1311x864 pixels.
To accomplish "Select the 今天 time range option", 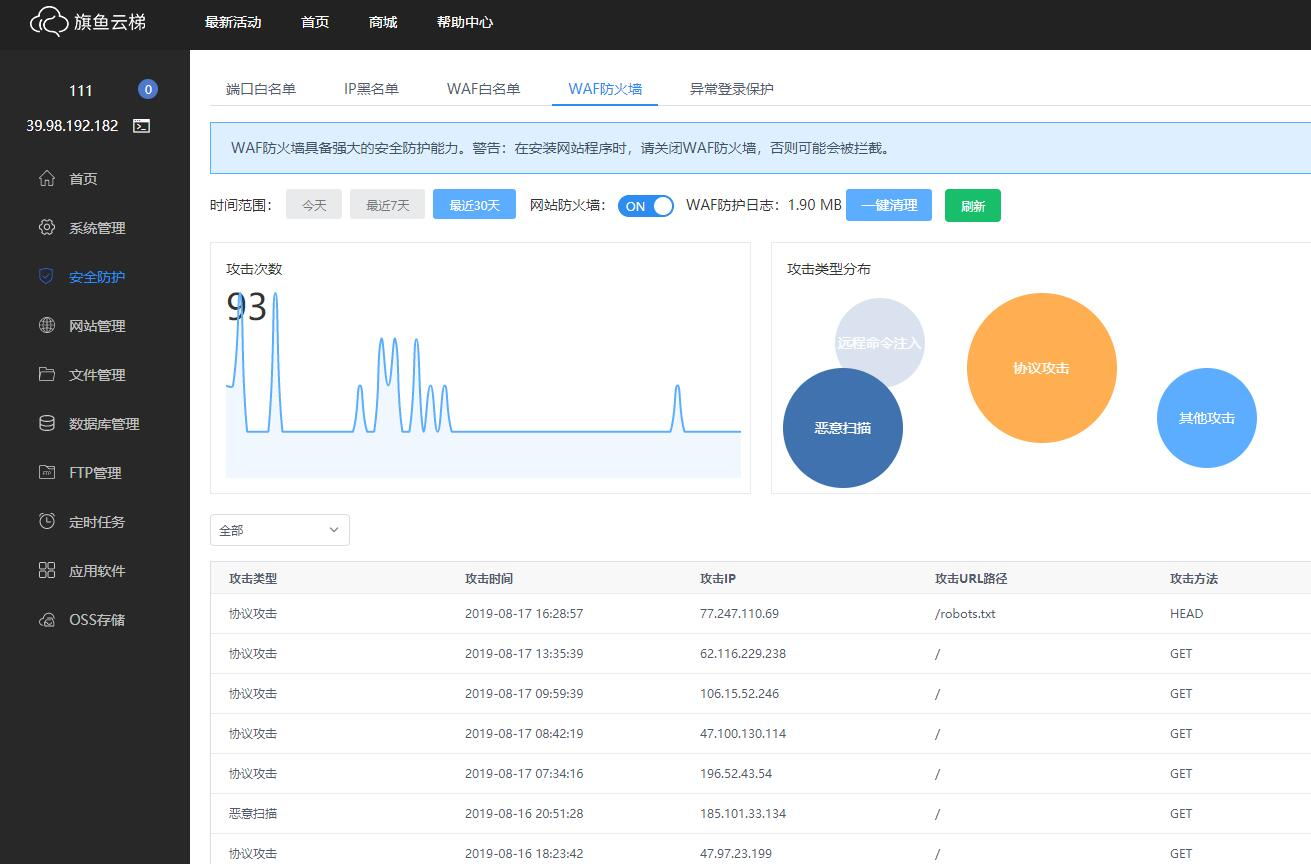I will (314, 205).
